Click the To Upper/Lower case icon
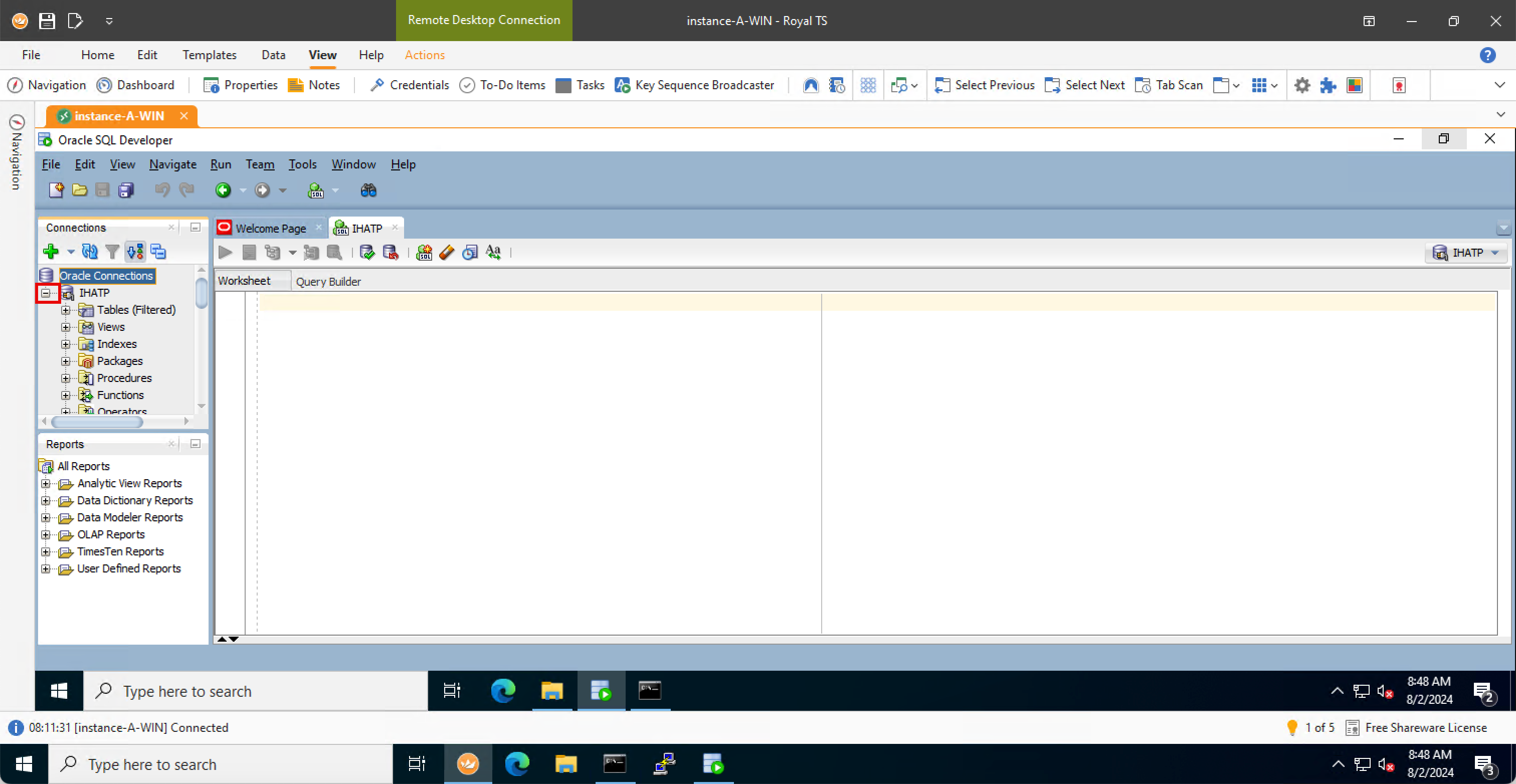 (493, 253)
